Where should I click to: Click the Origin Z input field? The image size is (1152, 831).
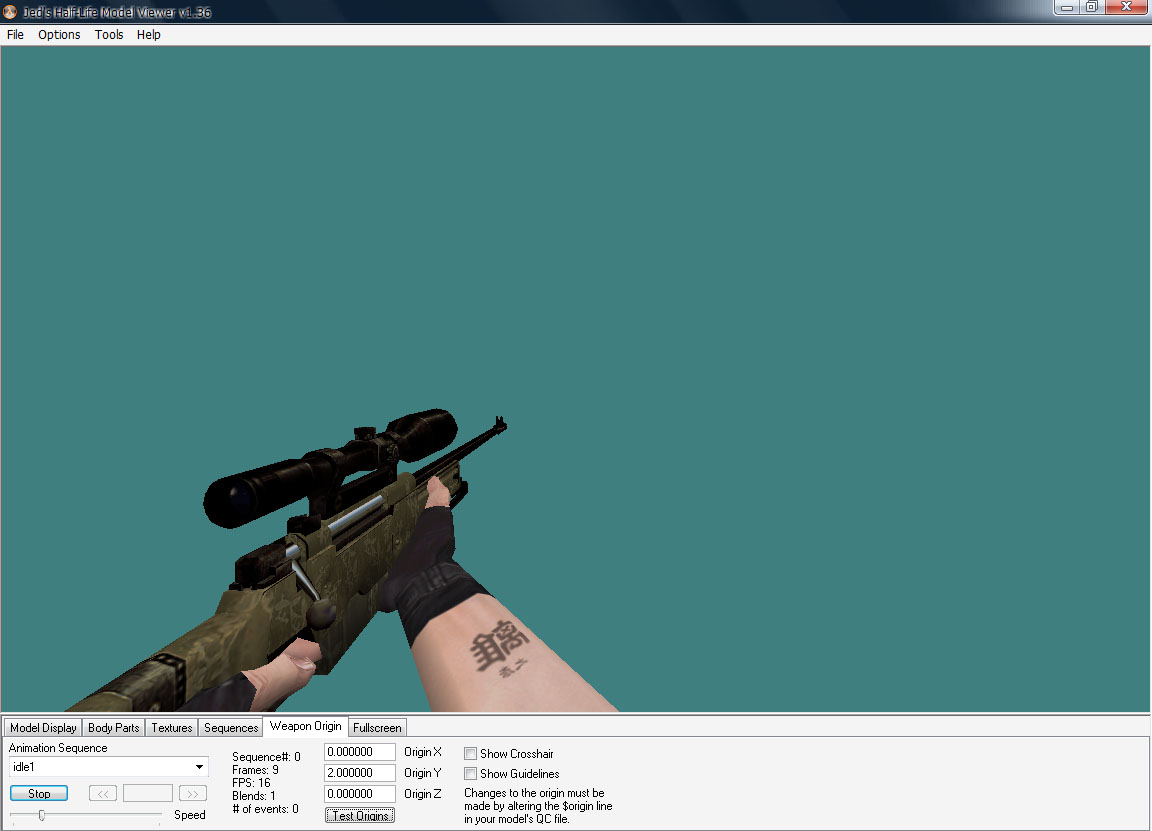tap(360, 794)
